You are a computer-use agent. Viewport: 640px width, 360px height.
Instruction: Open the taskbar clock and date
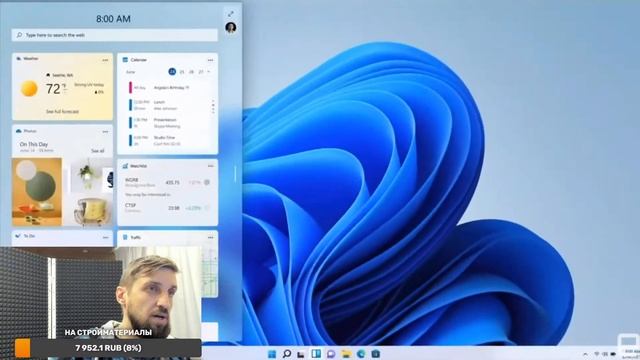[631, 354]
